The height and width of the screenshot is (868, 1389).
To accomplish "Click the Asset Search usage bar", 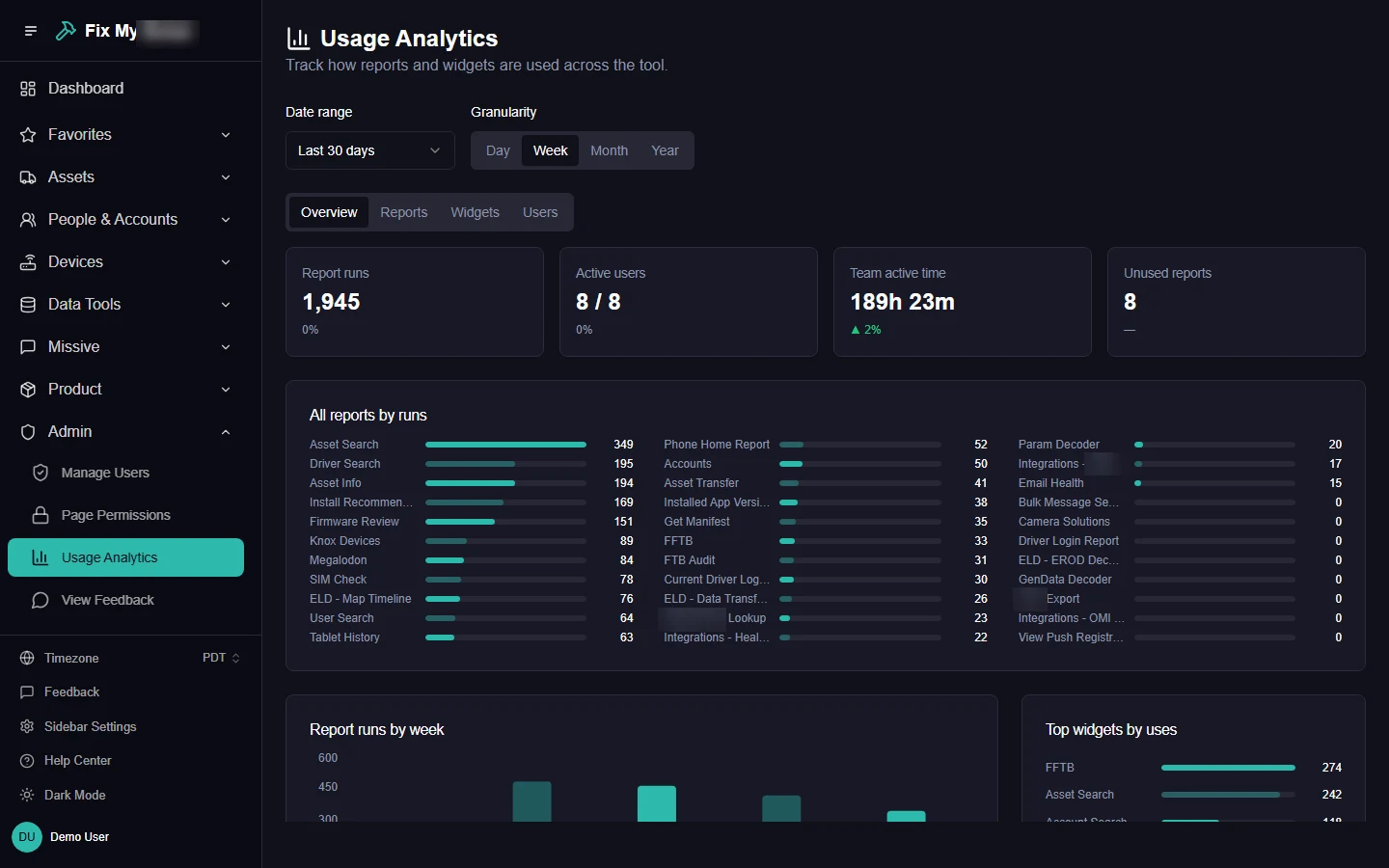I will pos(505,445).
